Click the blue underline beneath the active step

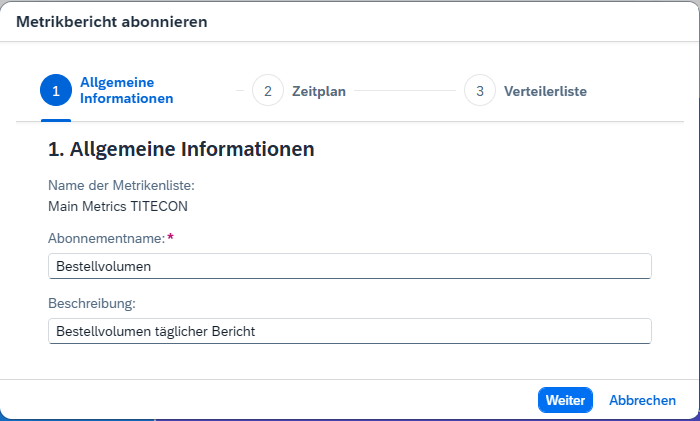click(x=56, y=120)
